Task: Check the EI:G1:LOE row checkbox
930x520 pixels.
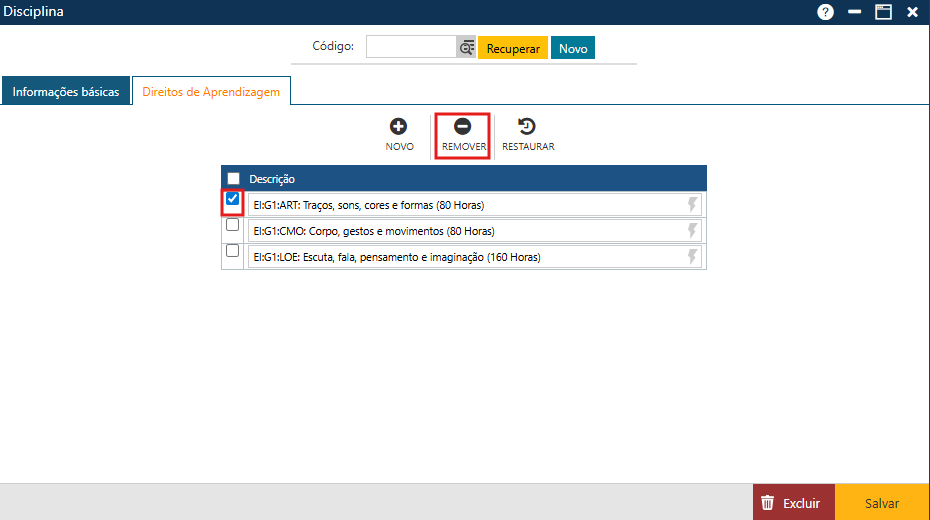Action: coord(232,251)
